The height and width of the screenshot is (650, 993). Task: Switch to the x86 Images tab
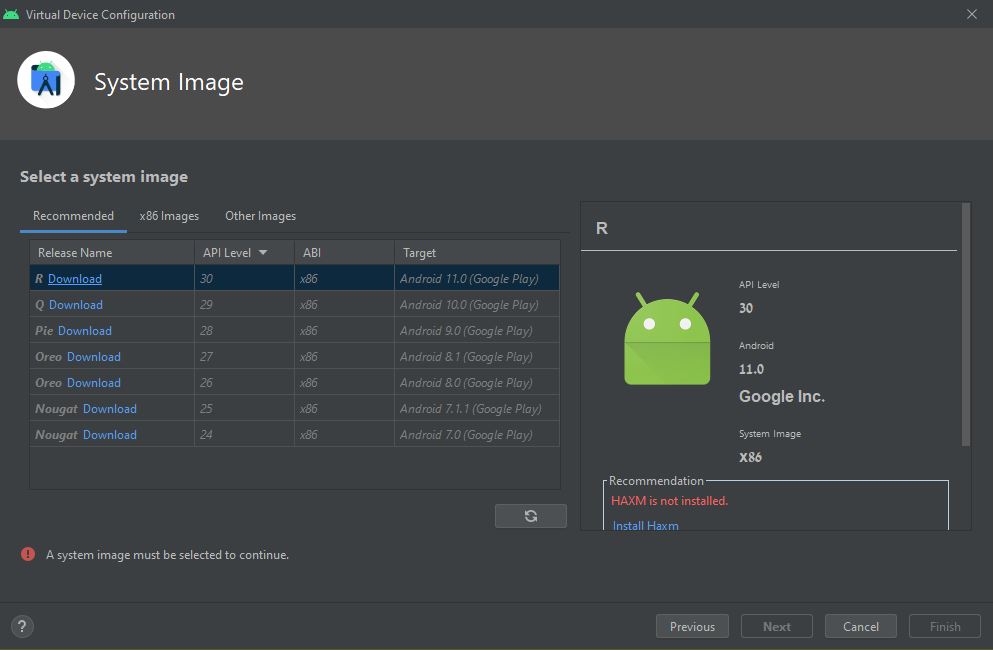[169, 216]
